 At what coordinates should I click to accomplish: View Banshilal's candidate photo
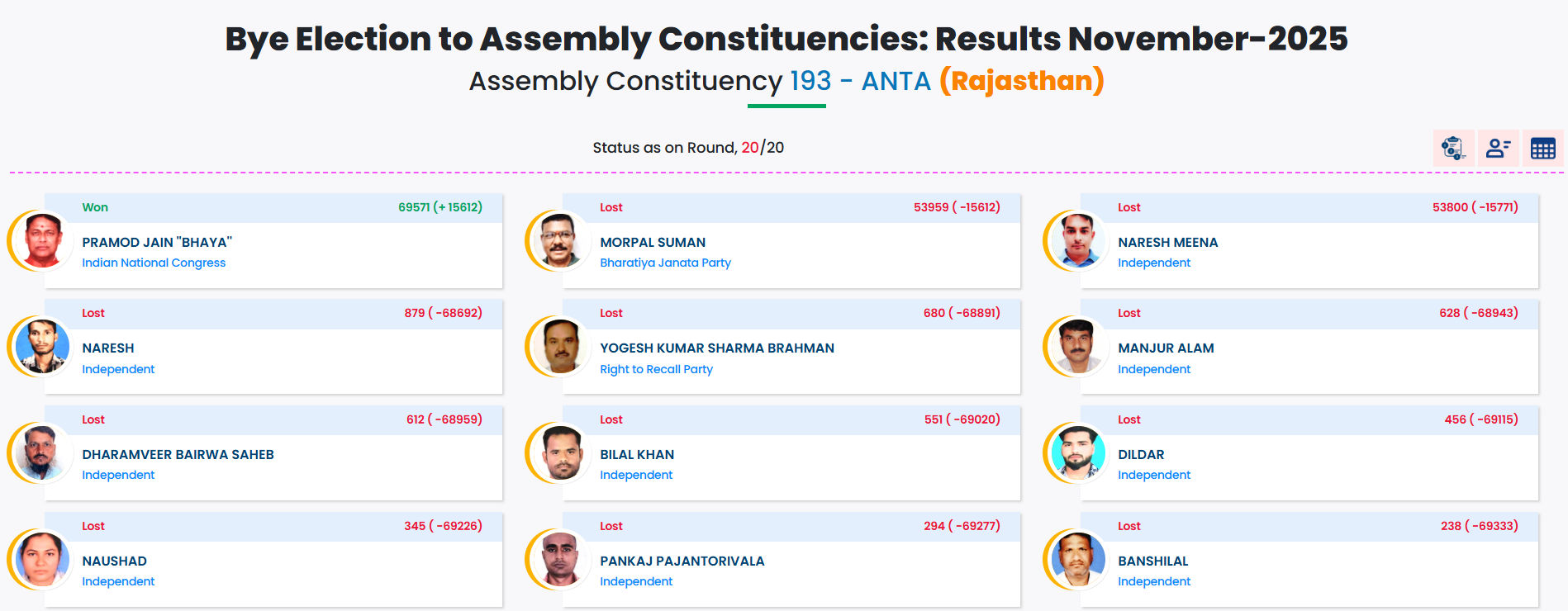(x=1077, y=560)
